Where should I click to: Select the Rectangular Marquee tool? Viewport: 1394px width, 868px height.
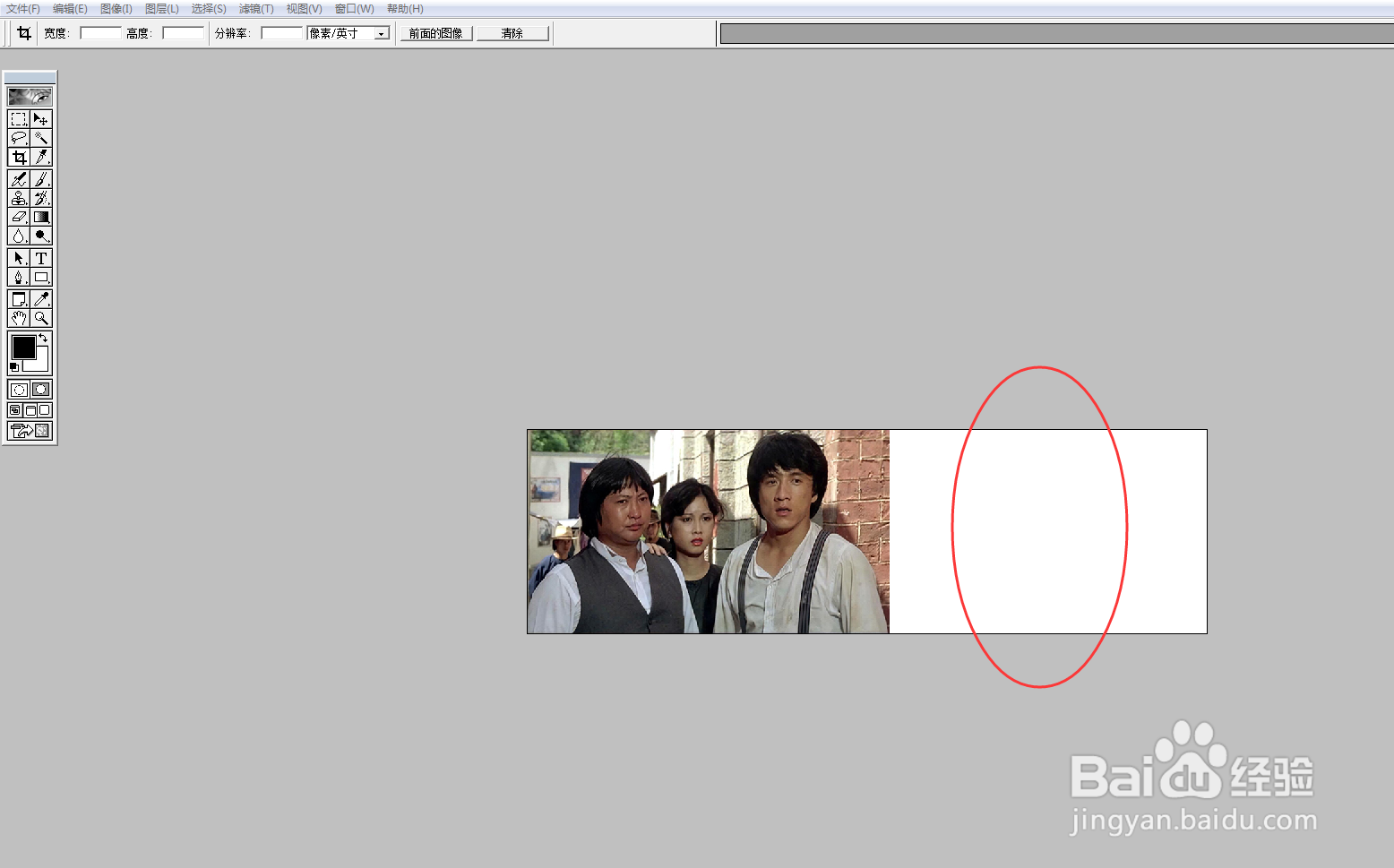pyautogui.click(x=19, y=119)
